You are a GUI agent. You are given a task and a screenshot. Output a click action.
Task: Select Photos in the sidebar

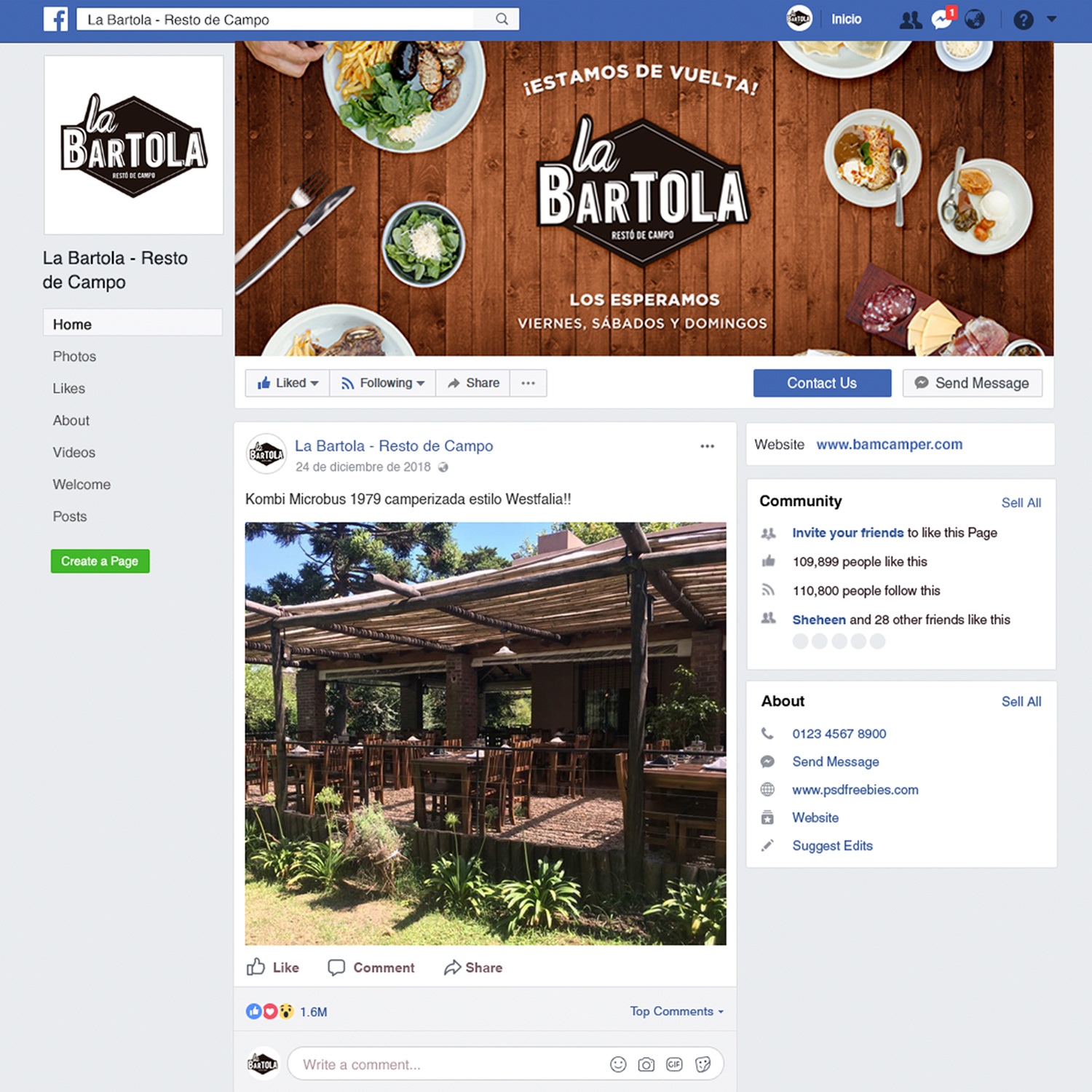[74, 356]
